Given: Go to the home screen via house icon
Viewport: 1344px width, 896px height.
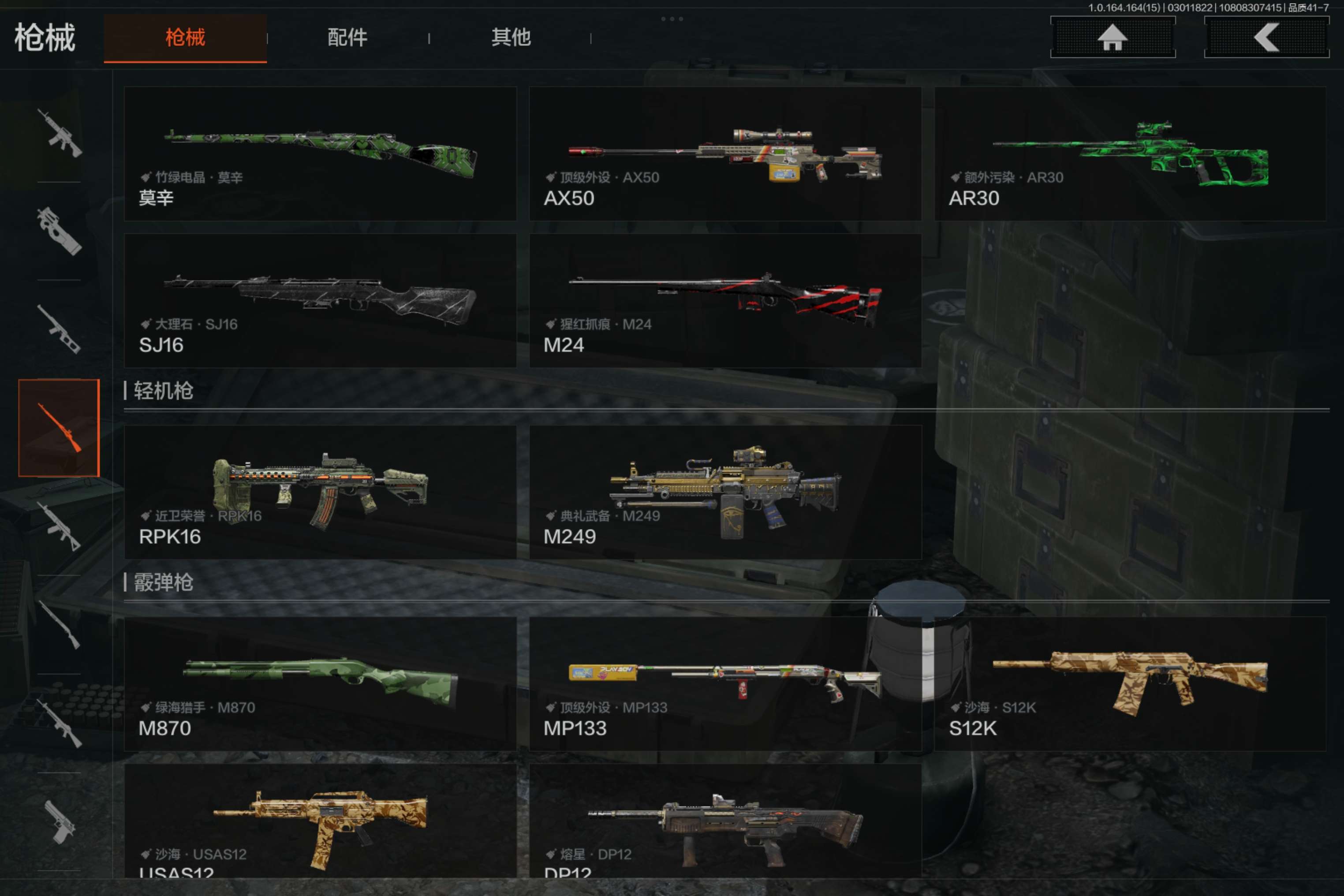Looking at the screenshot, I should (1113, 37).
